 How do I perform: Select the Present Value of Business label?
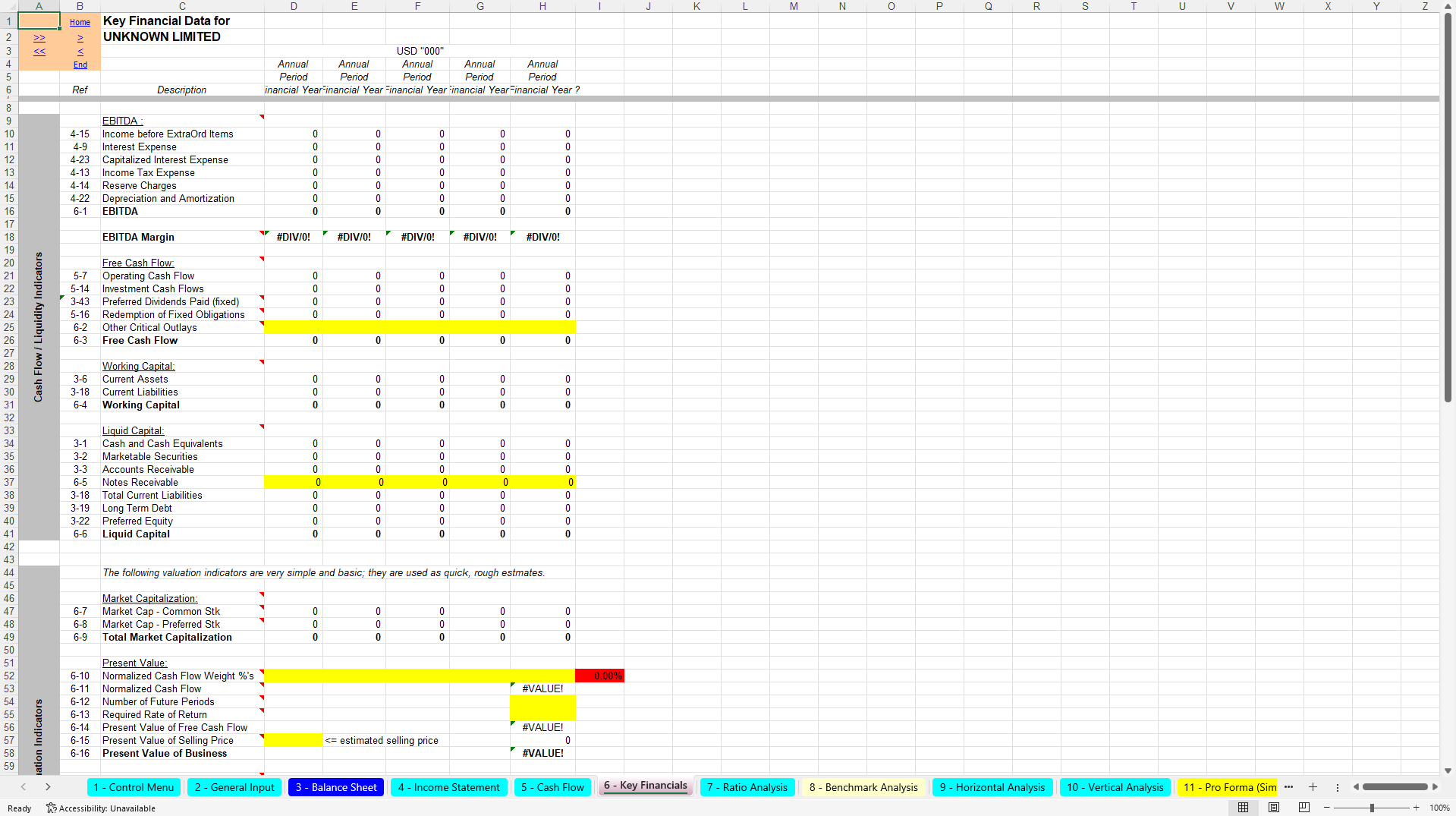coord(182,753)
